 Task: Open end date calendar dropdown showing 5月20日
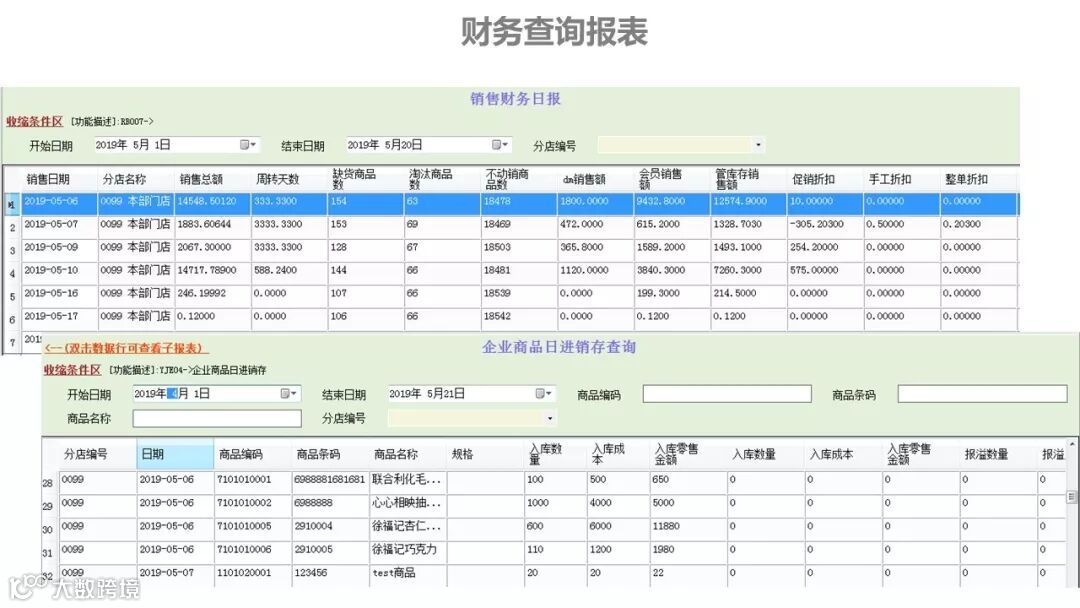[x=501, y=145]
